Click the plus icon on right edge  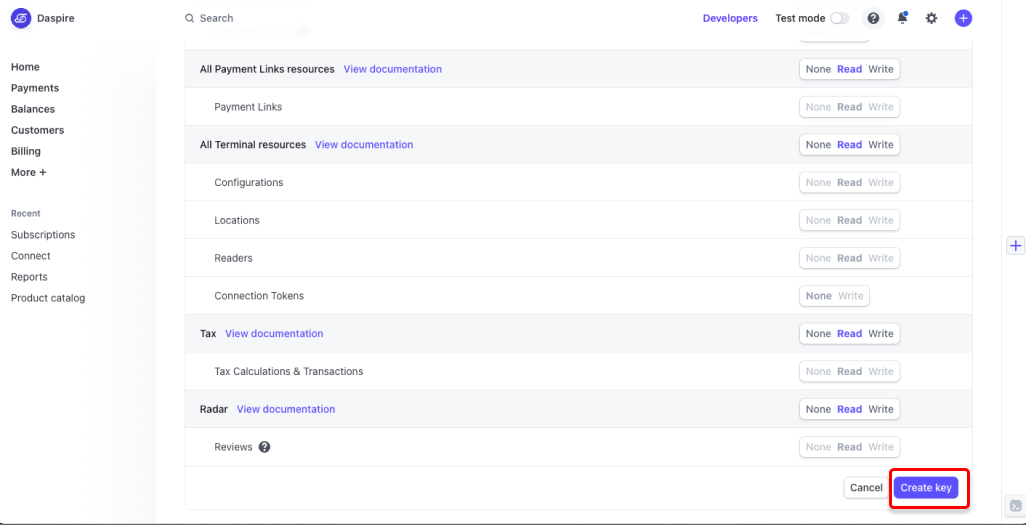(x=1015, y=245)
